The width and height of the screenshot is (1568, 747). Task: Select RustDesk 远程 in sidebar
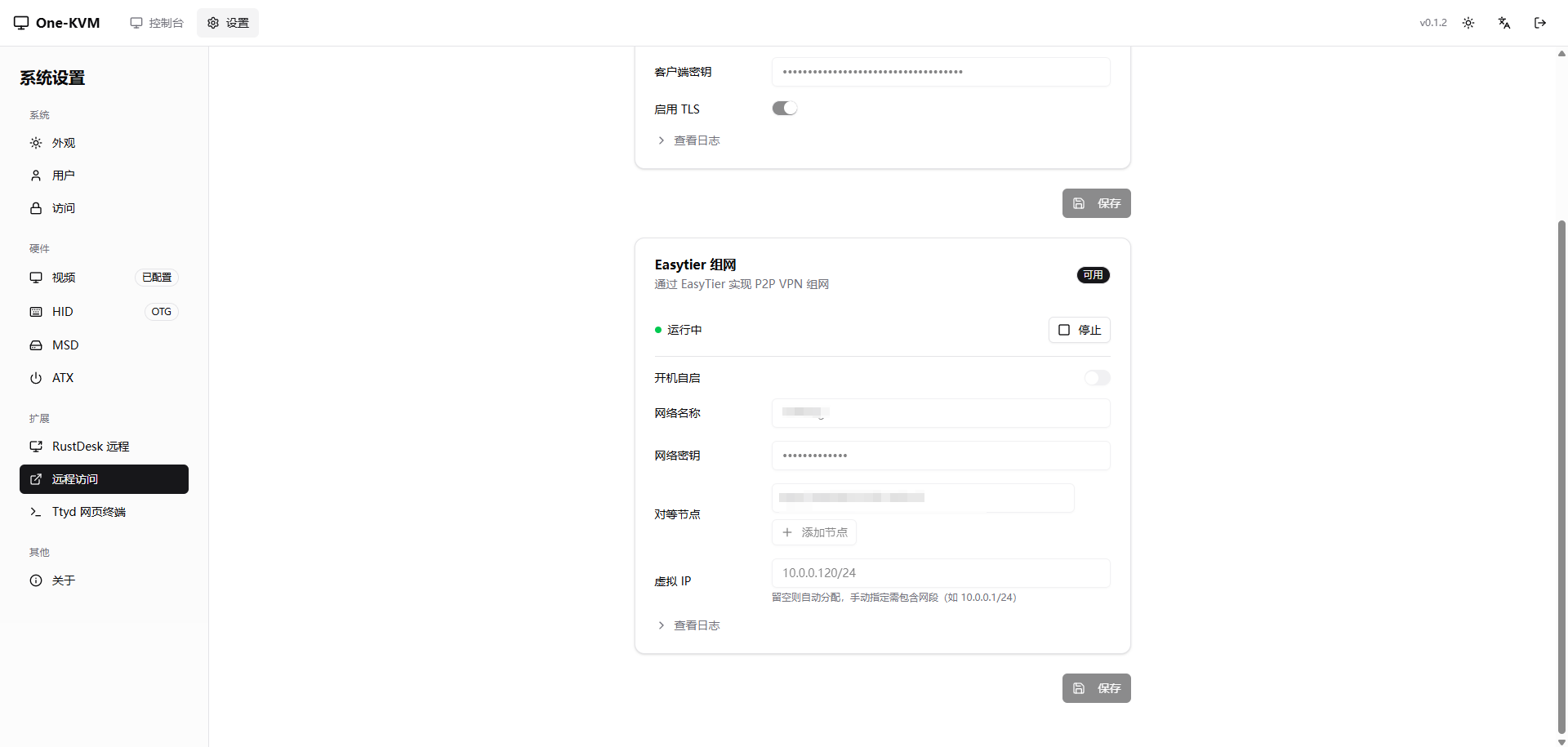(90, 447)
